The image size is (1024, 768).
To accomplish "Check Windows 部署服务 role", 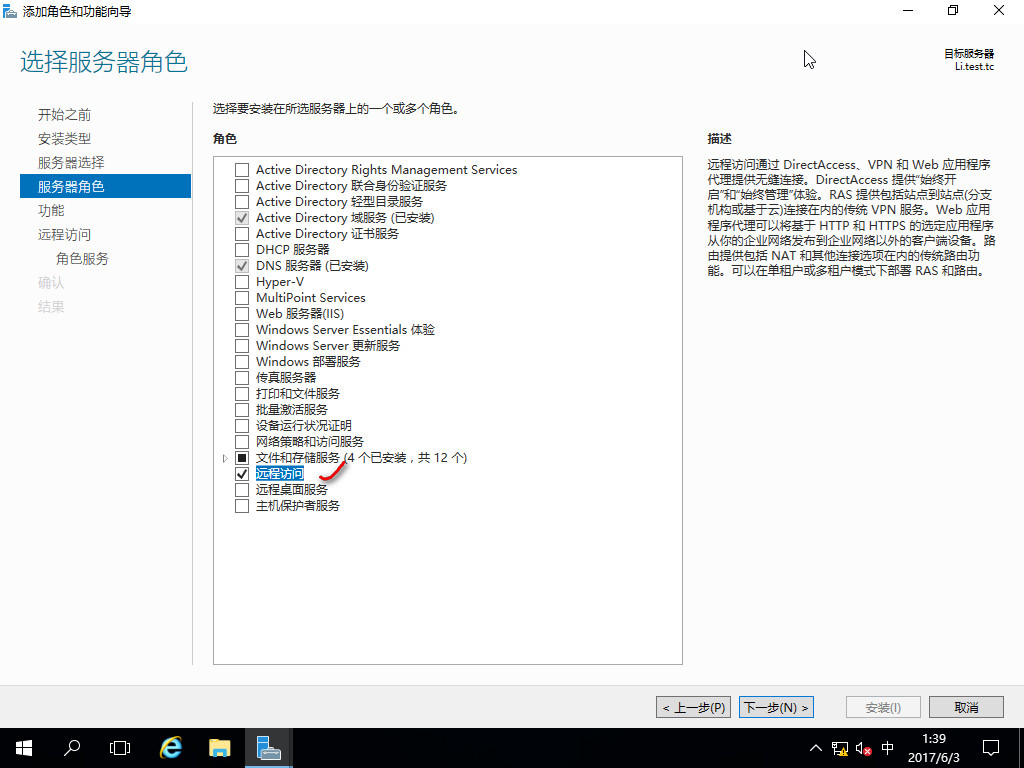I will (x=242, y=362).
